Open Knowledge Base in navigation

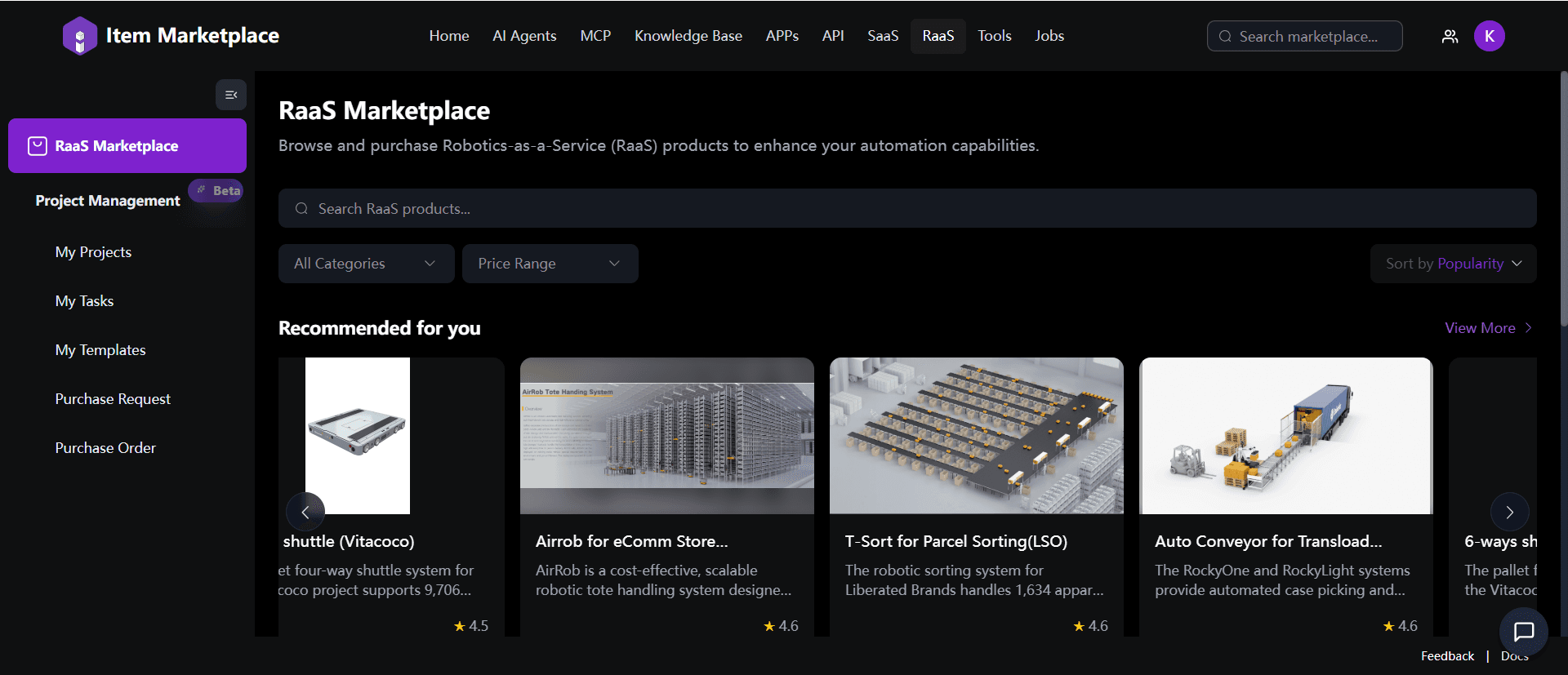pos(688,36)
